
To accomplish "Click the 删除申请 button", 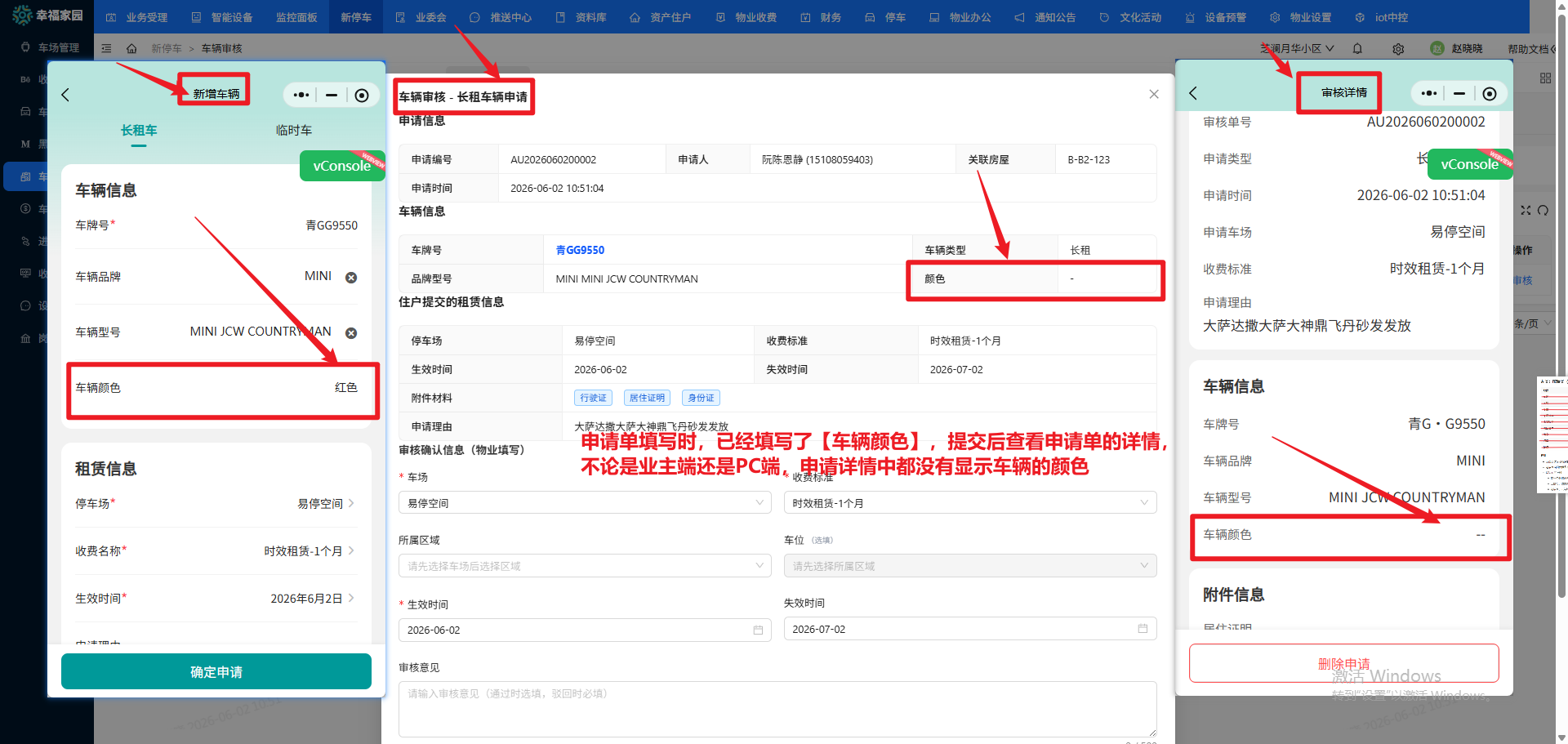I will click(1344, 663).
